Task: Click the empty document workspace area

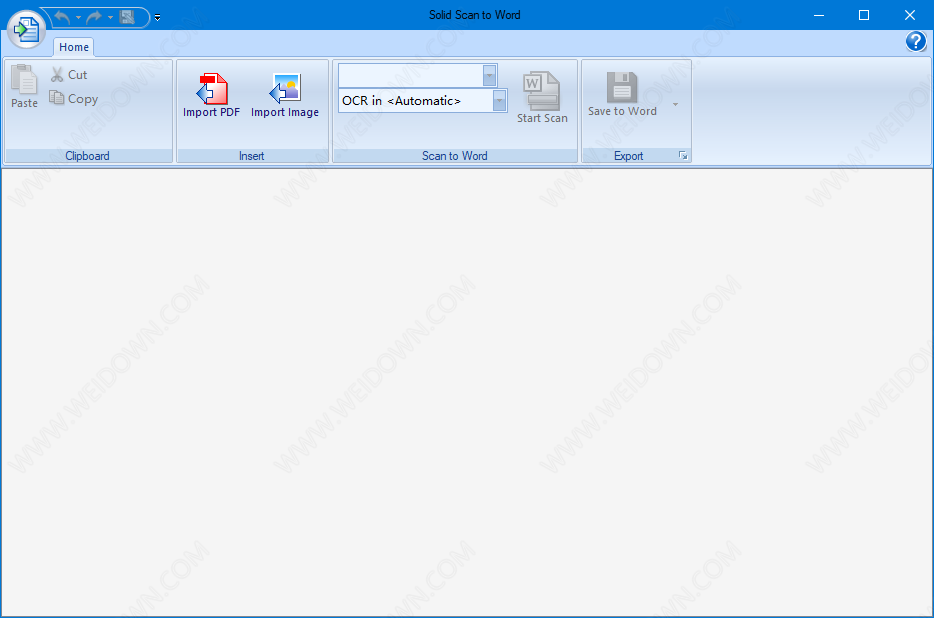Action: click(x=467, y=392)
